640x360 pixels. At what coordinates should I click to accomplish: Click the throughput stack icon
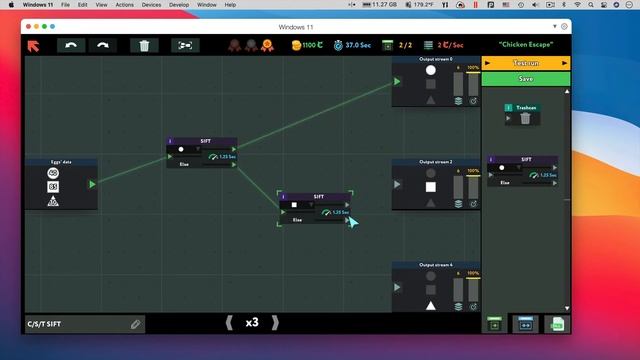coord(428,45)
